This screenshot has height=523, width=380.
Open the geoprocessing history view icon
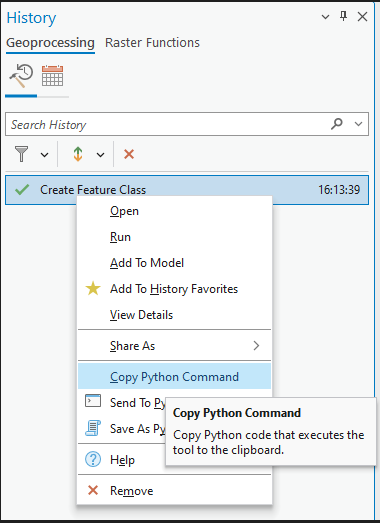pos(21,76)
